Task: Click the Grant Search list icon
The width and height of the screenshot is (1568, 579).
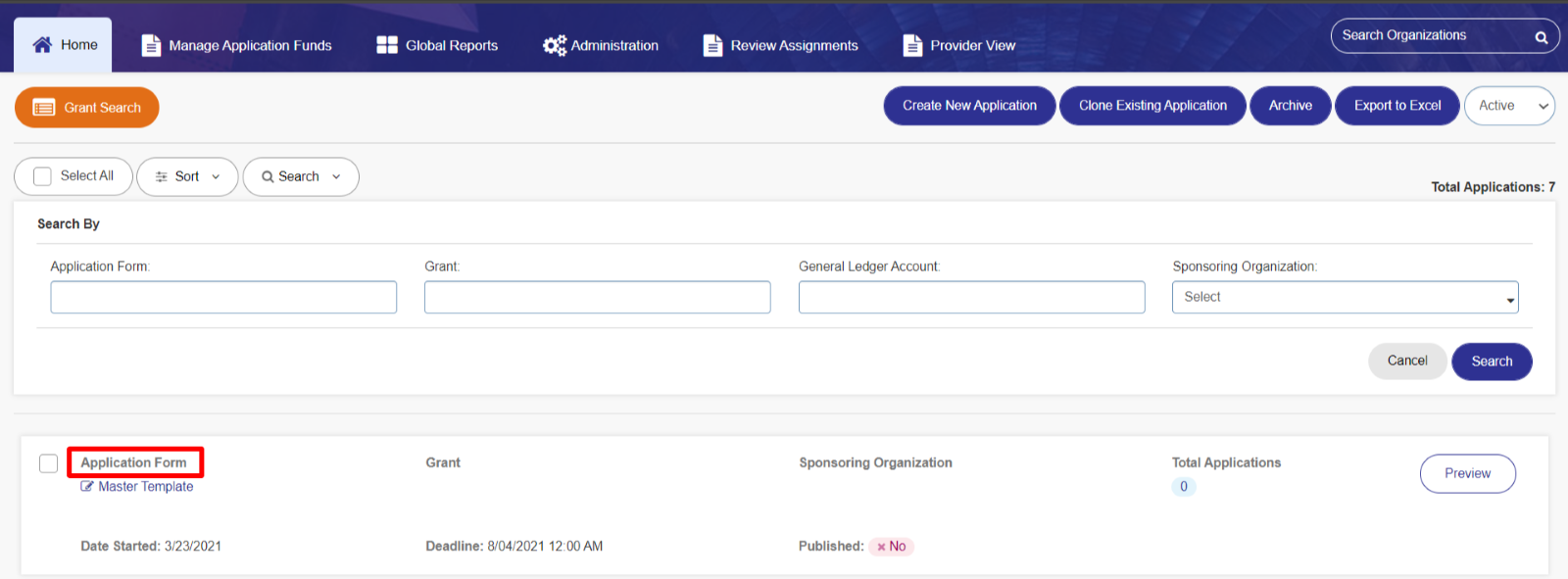Action: (x=44, y=108)
